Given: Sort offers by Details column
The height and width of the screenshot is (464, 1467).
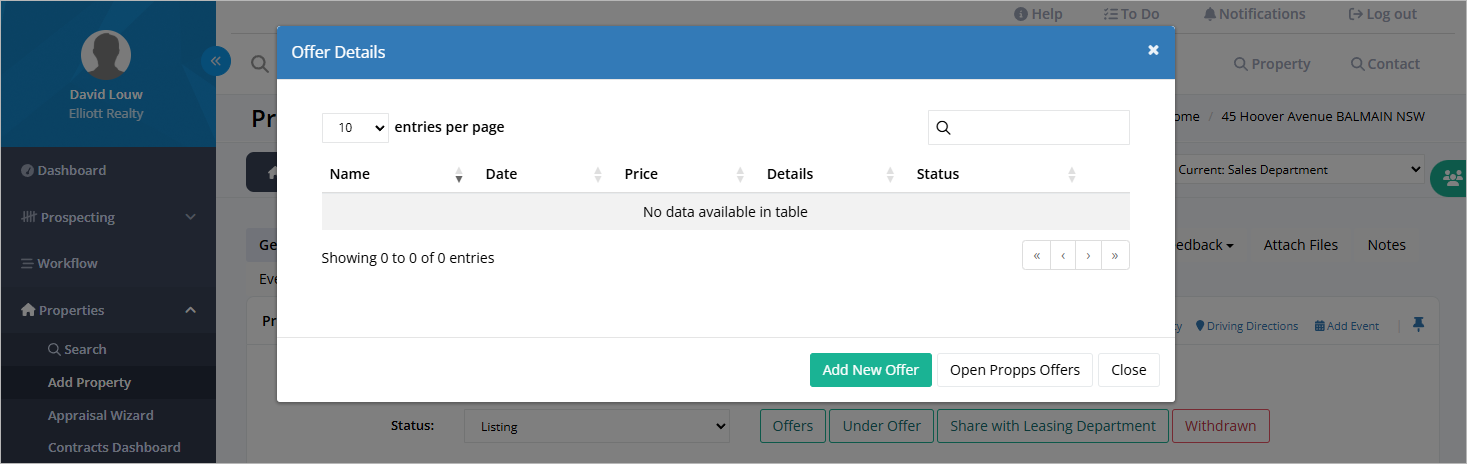Looking at the screenshot, I should [x=830, y=174].
